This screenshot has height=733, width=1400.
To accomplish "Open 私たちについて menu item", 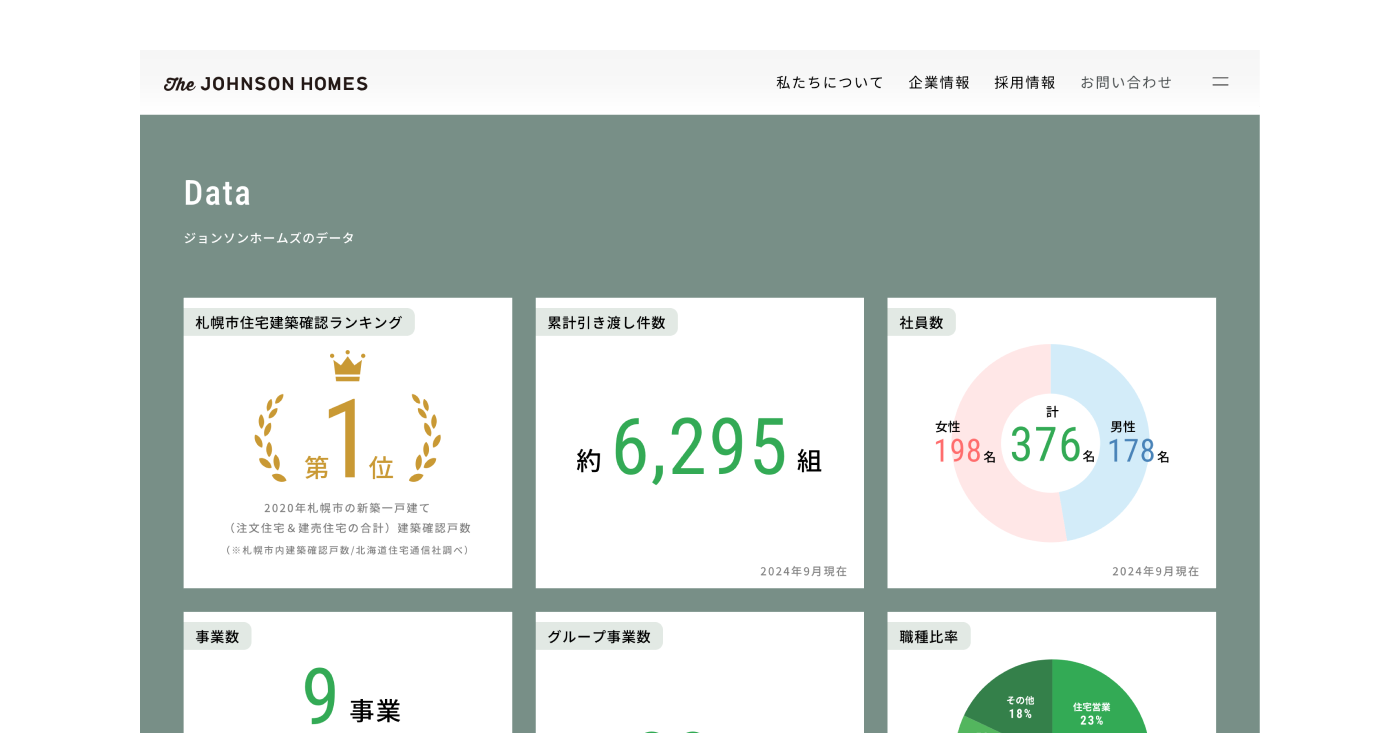I will click(x=830, y=83).
